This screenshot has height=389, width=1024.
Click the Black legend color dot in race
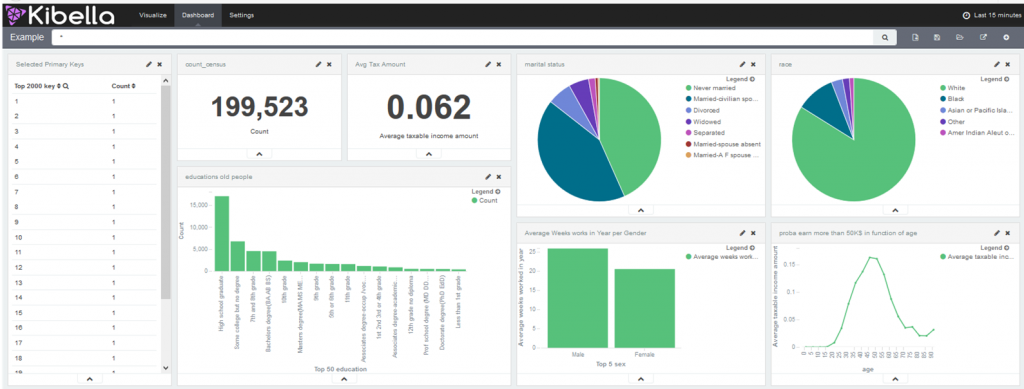point(942,99)
